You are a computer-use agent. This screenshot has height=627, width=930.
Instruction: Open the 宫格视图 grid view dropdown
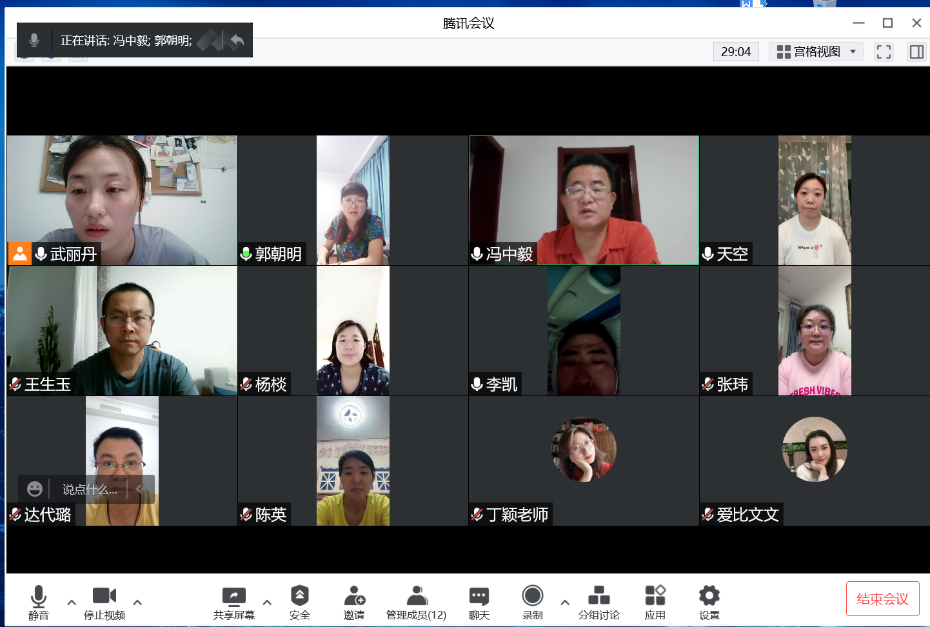[817, 51]
